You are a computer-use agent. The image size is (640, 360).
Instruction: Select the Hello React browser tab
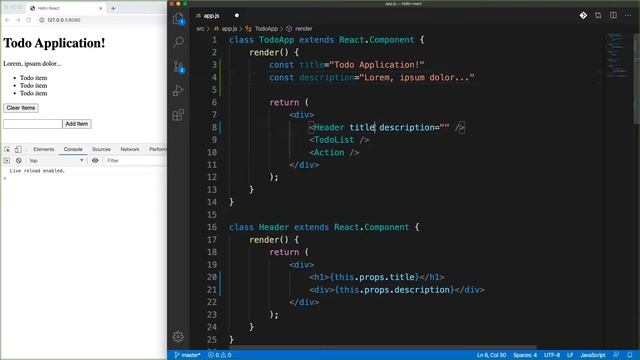(x=65, y=8)
